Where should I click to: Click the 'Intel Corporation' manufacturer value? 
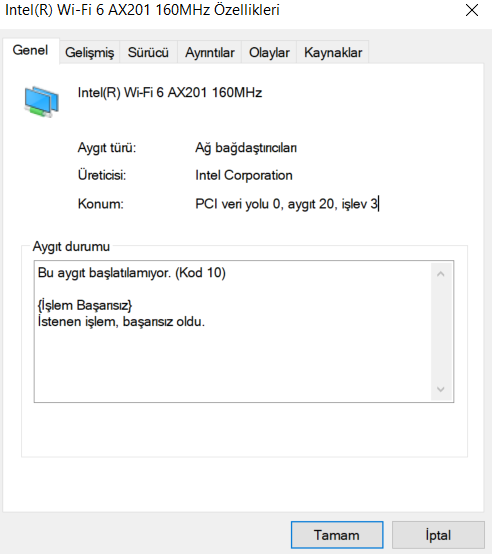(x=244, y=175)
